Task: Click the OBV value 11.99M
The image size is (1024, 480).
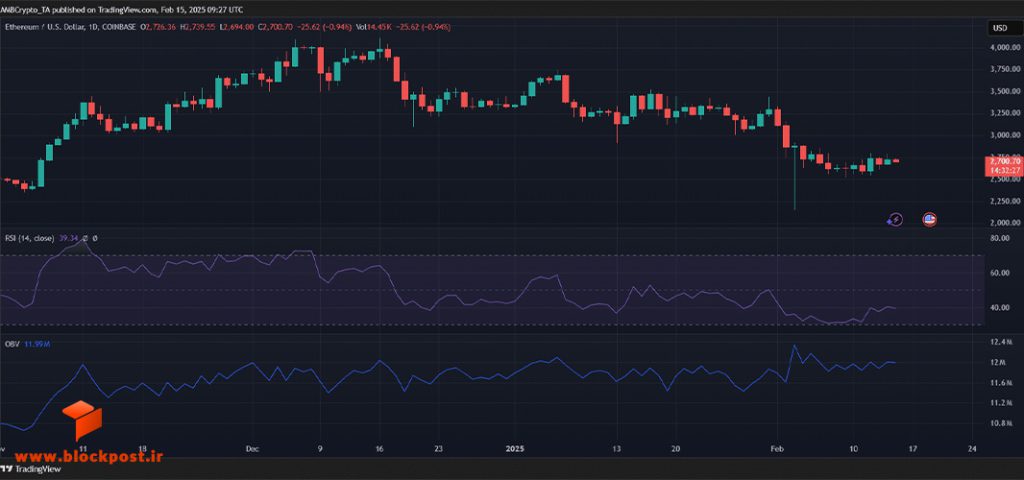Action: tap(37, 343)
